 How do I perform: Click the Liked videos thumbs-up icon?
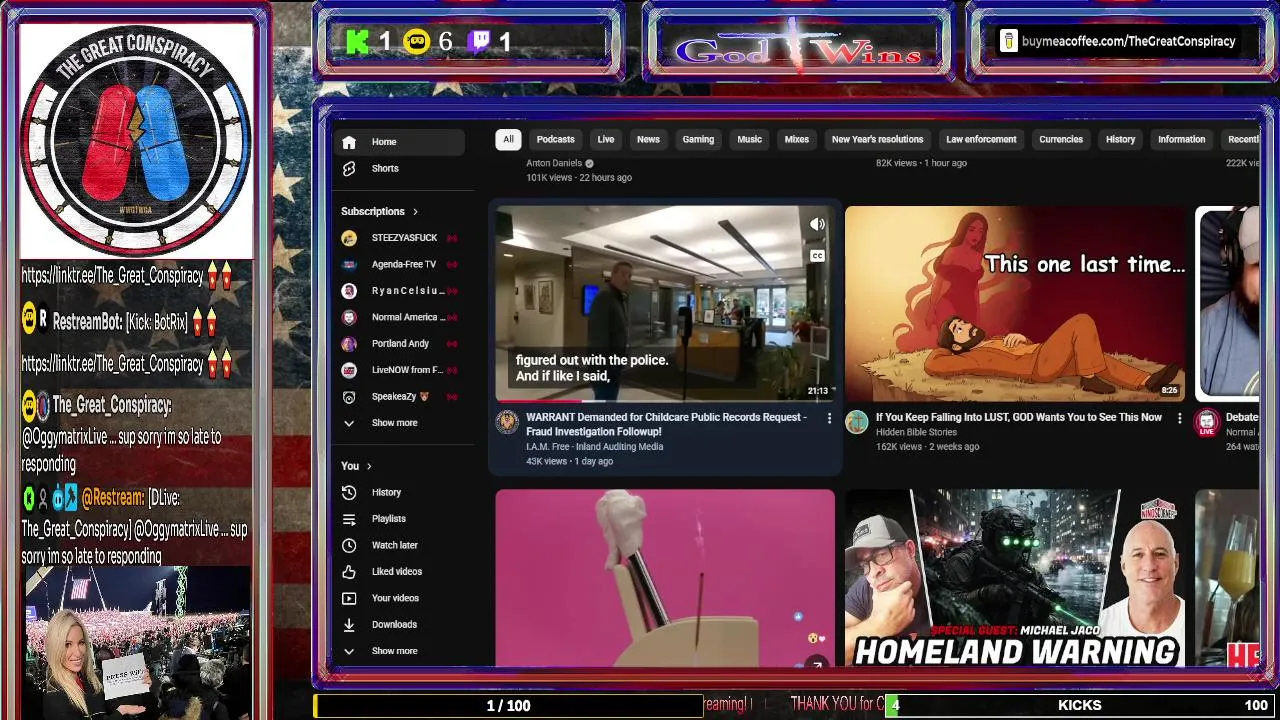[x=349, y=572]
